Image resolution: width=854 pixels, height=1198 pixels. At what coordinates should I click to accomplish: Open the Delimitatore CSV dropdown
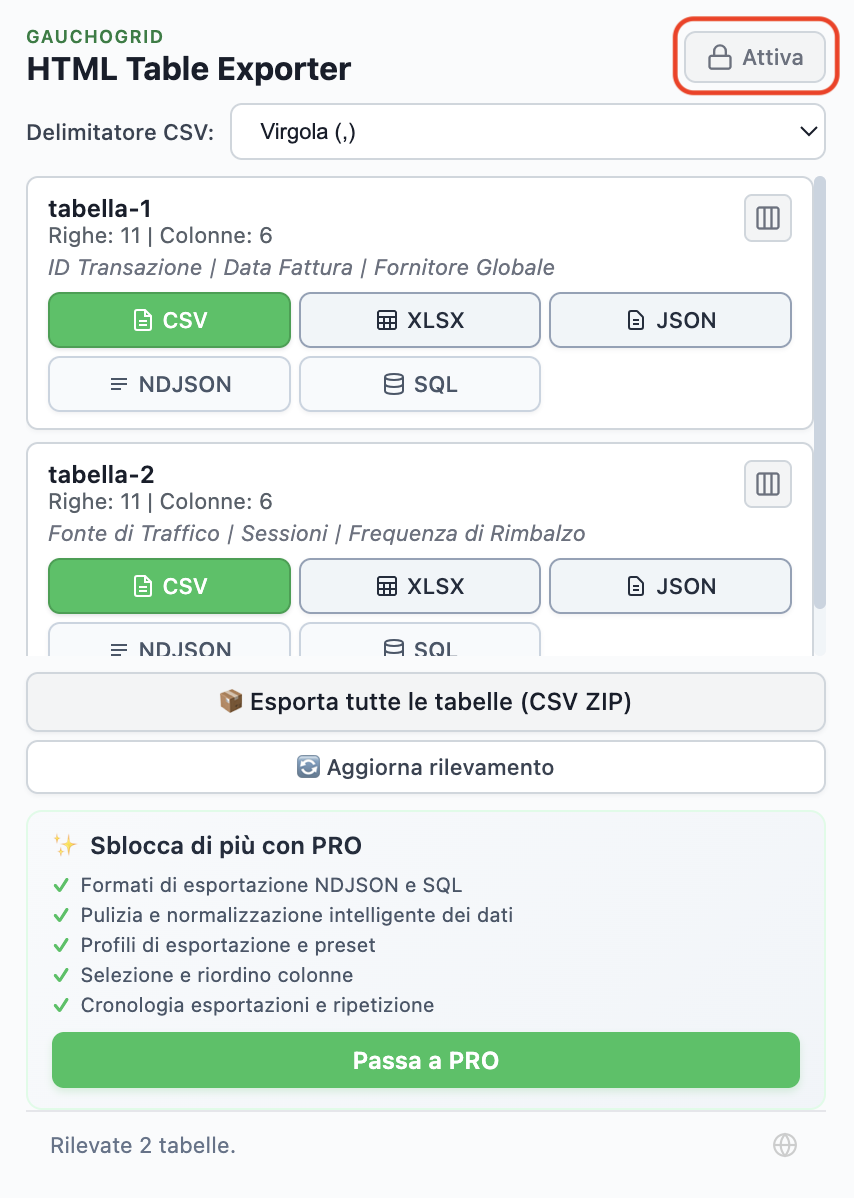pyautogui.click(x=528, y=131)
